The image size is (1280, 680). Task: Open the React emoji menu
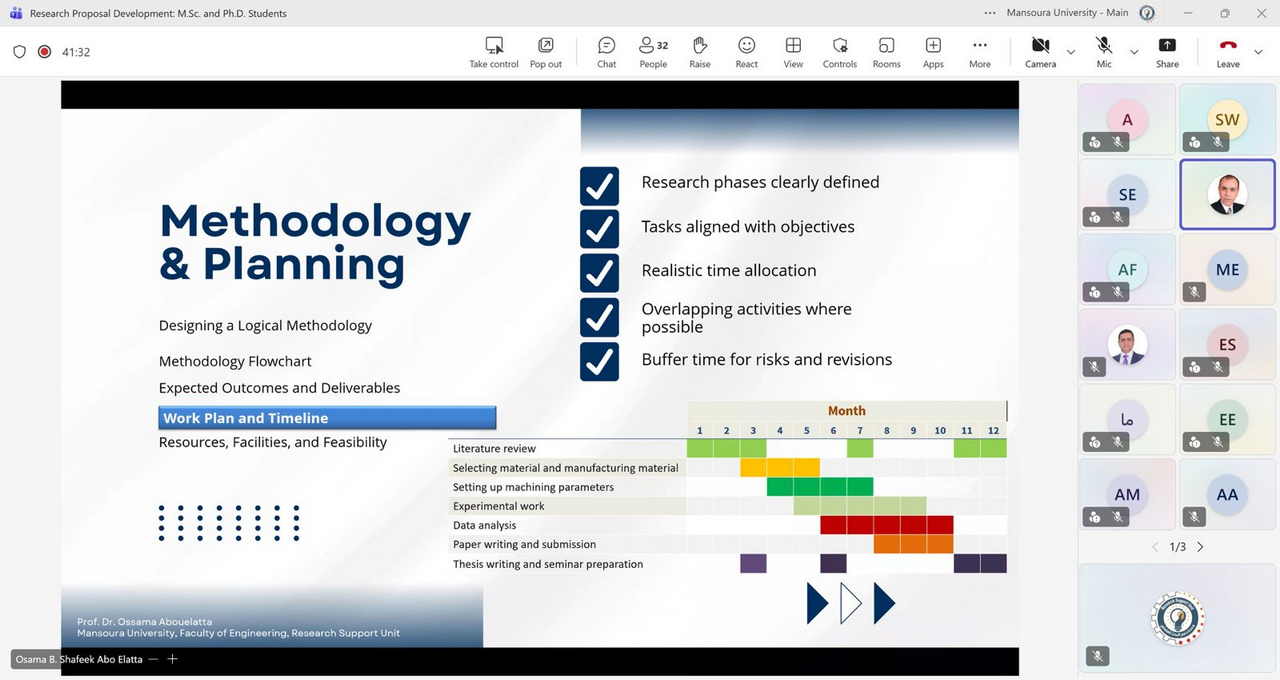click(x=746, y=52)
